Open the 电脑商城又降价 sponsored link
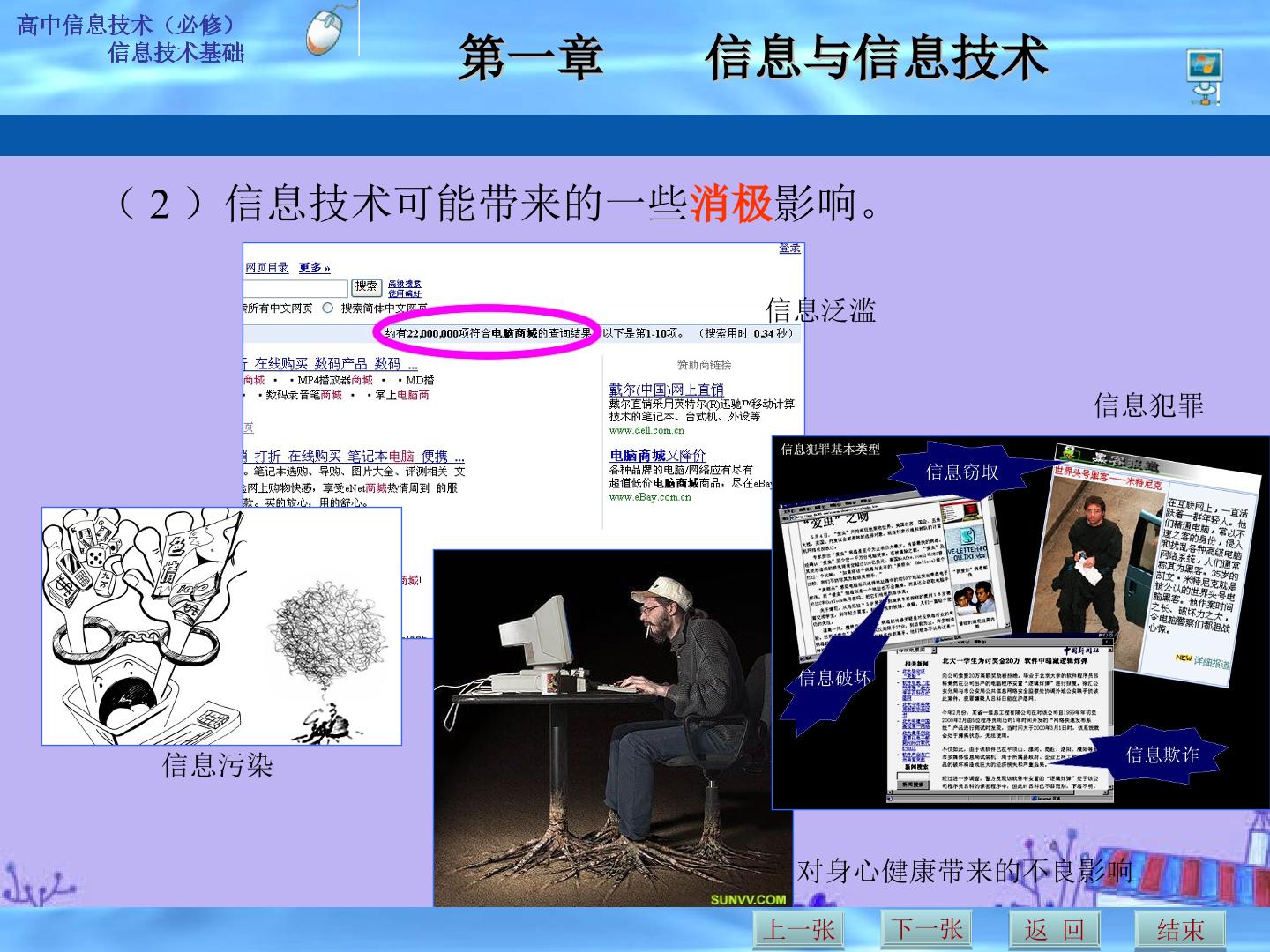The width and height of the screenshot is (1270, 952). (658, 455)
